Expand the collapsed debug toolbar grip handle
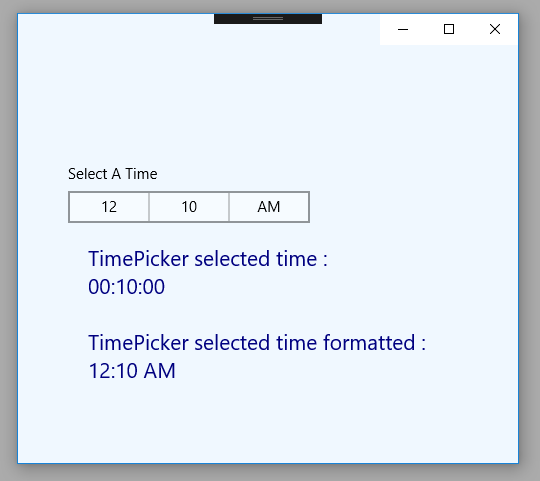This screenshot has width=540, height=481. click(x=268, y=19)
